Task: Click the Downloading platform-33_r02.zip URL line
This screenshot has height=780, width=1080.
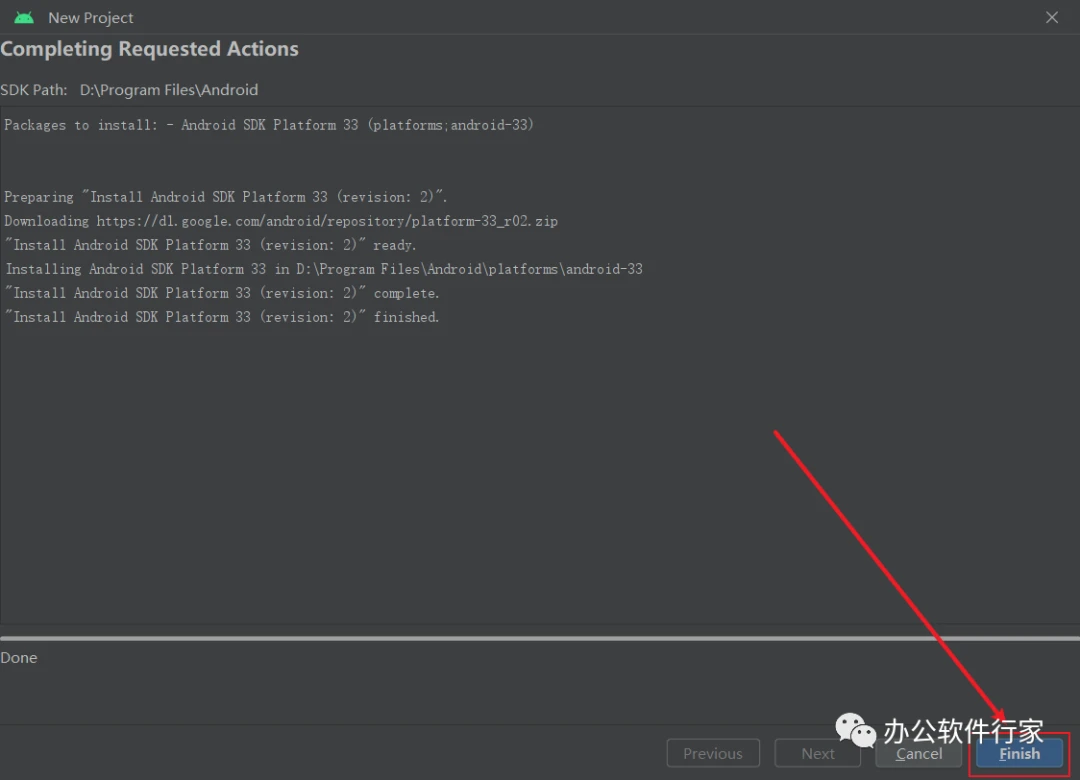Action: (281, 221)
